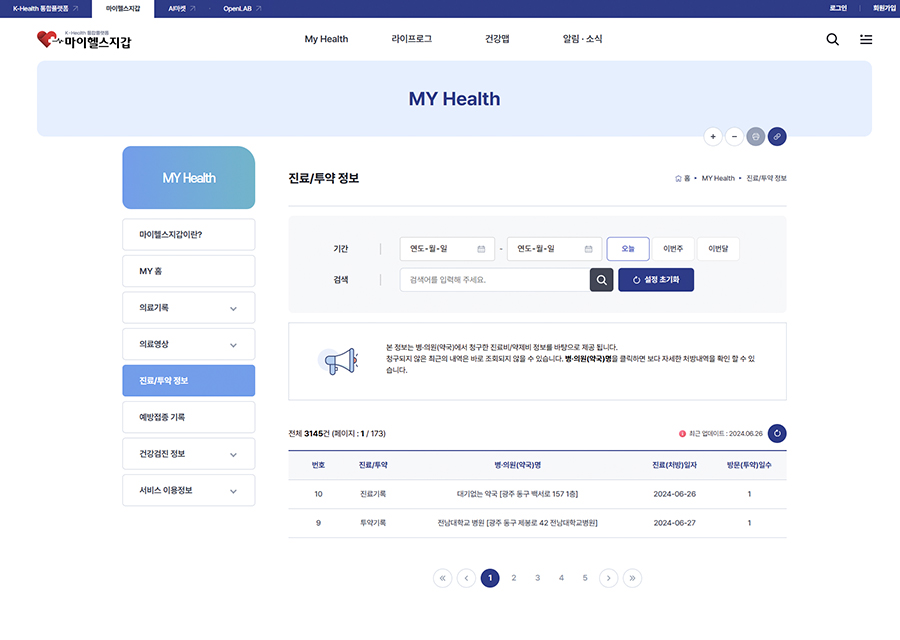Viewport: 900px width, 640px height.
Task: Click the magnifier search icon in header
Action: click(x=832, y=40)
